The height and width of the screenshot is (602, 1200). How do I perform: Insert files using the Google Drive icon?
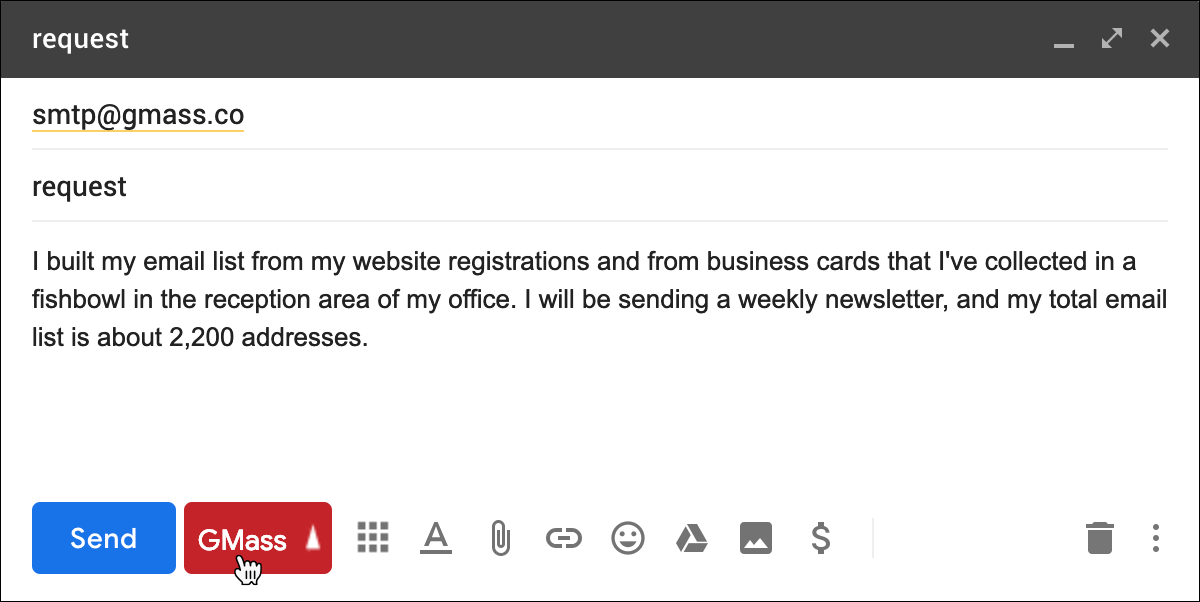click(x=692, y=538)
